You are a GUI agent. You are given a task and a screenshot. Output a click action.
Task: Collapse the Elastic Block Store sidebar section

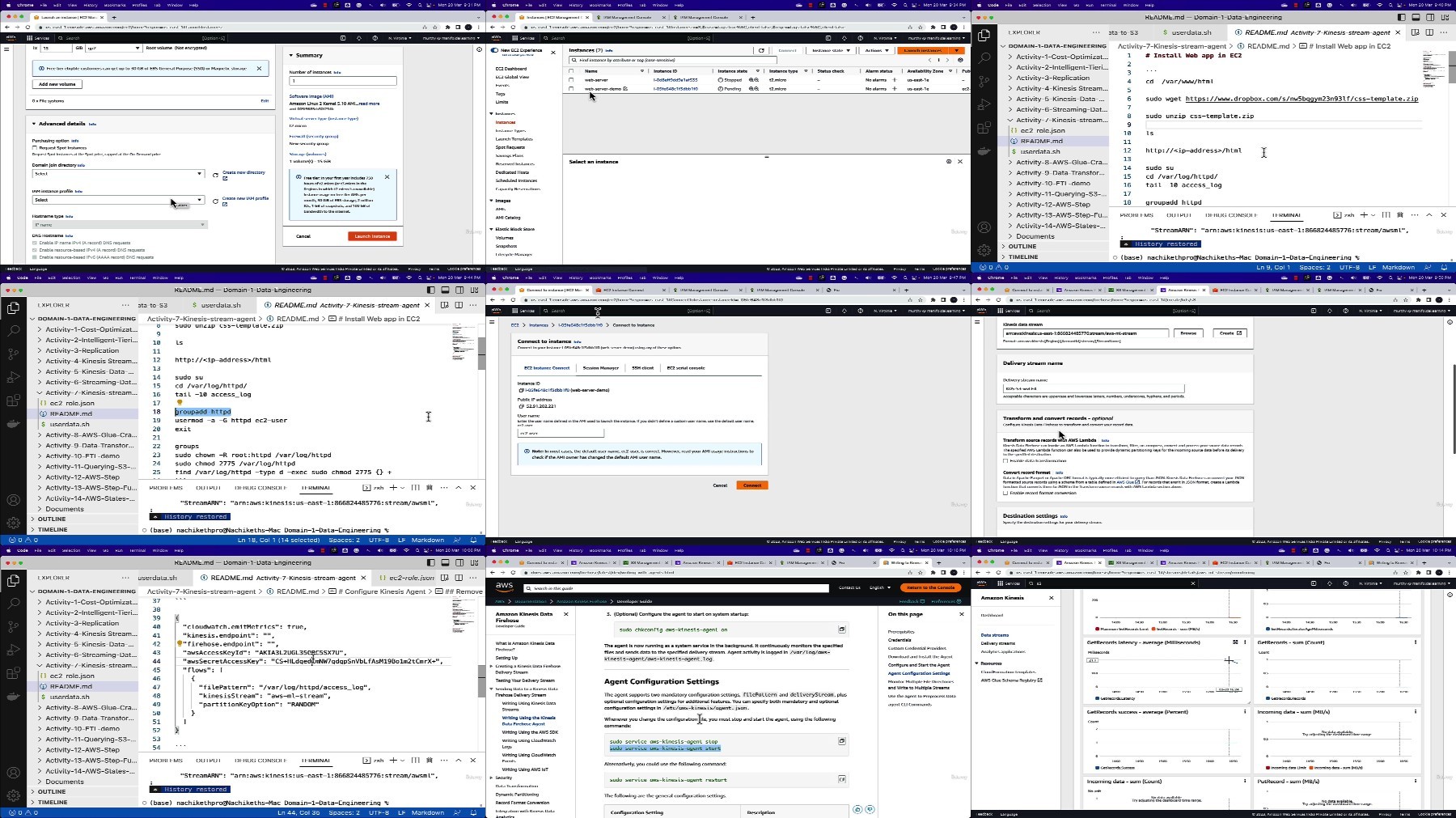492,230
